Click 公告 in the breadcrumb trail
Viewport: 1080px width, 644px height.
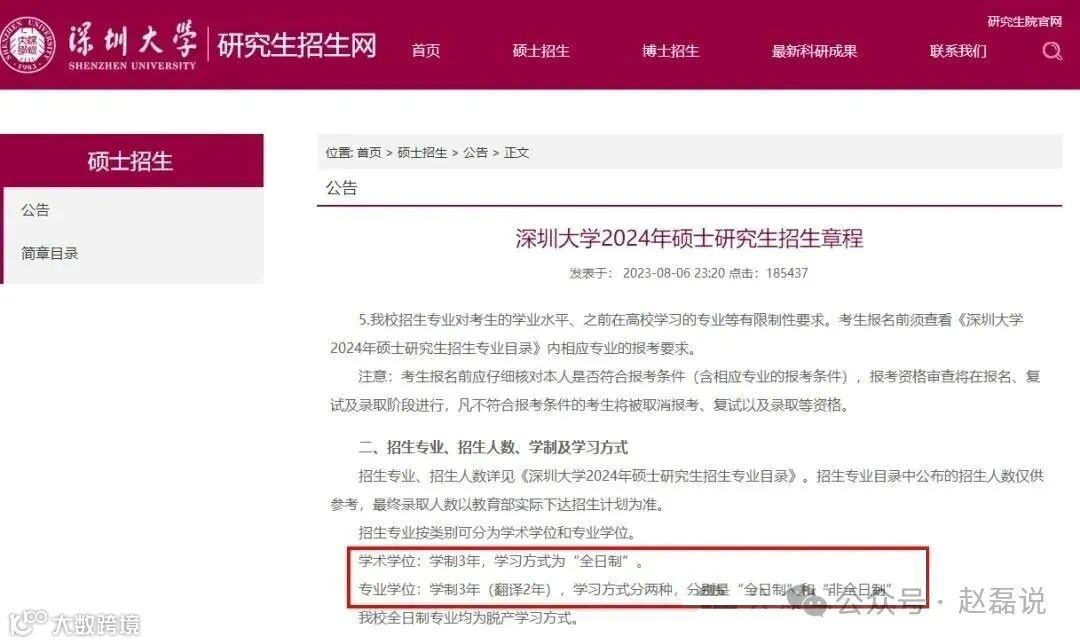click(475, 153)
